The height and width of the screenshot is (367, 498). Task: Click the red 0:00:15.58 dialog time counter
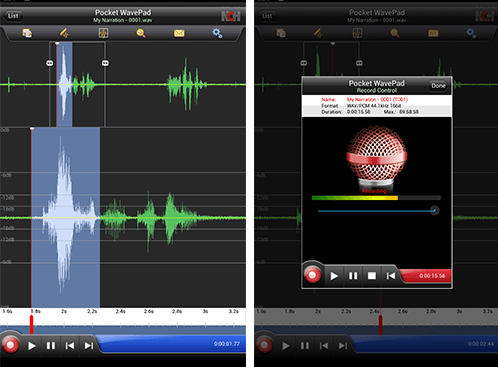[x=432, y=276]
